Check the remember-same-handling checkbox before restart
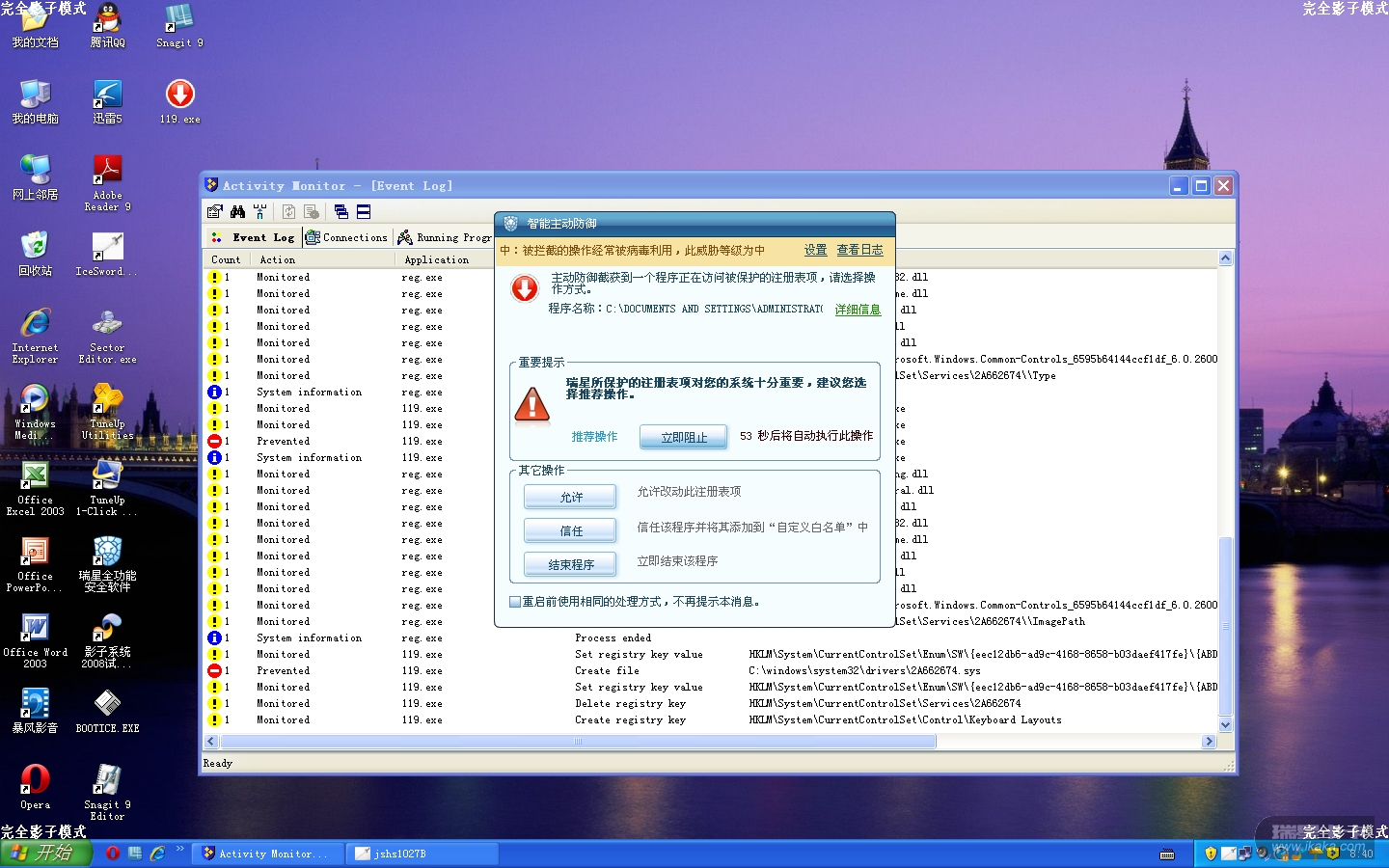The height and width of the screenshot is (868, 1389). pos(515,602)
